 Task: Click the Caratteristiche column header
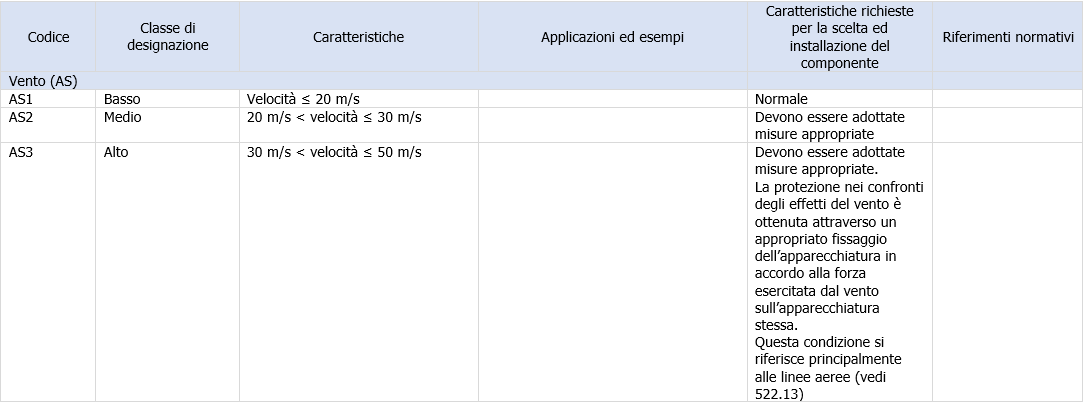357,37
